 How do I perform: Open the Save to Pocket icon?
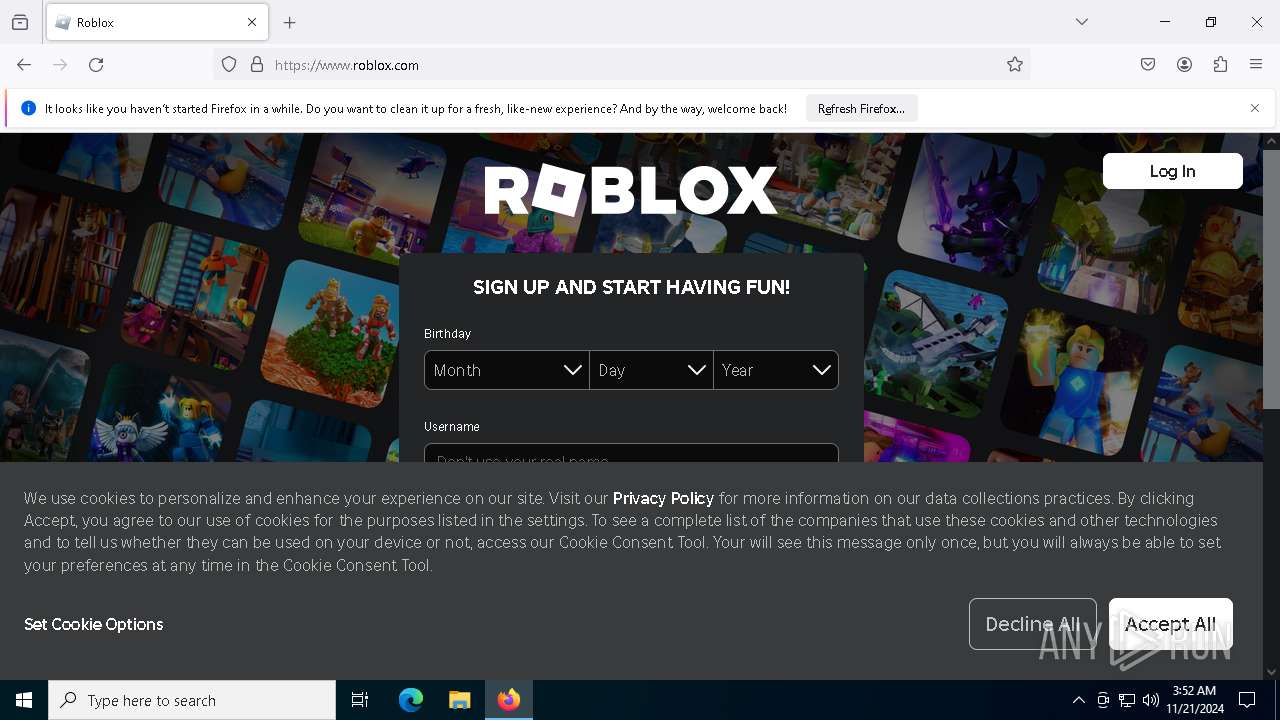tap(1148, 65)
